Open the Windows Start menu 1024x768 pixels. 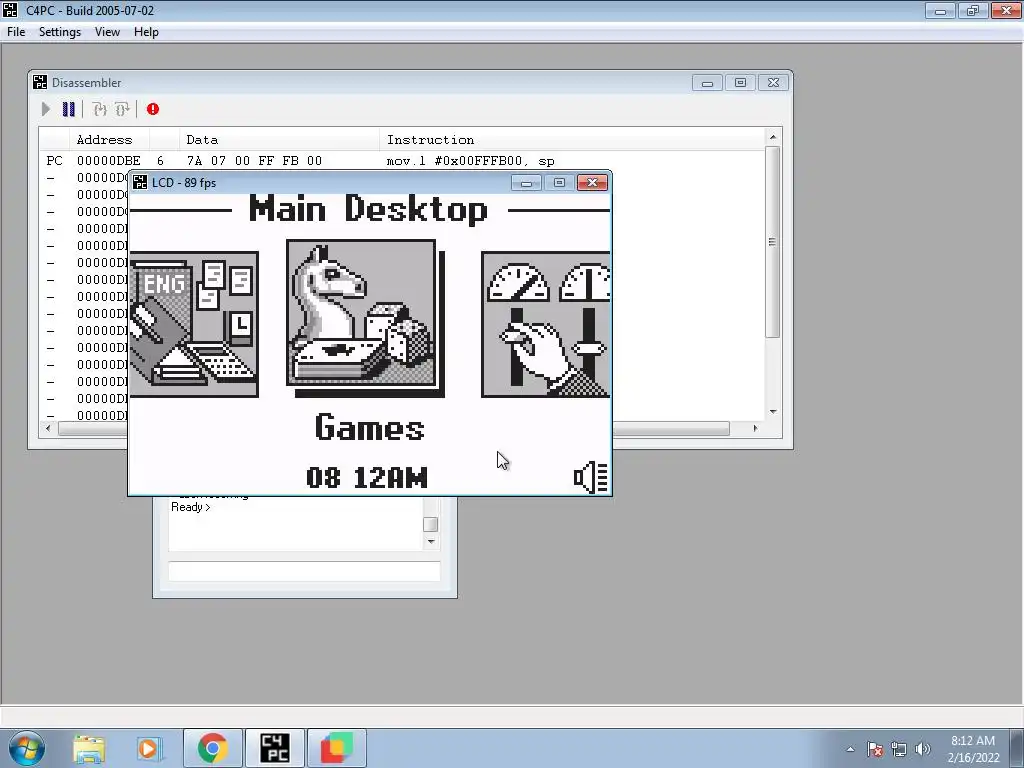pos(27,748)
